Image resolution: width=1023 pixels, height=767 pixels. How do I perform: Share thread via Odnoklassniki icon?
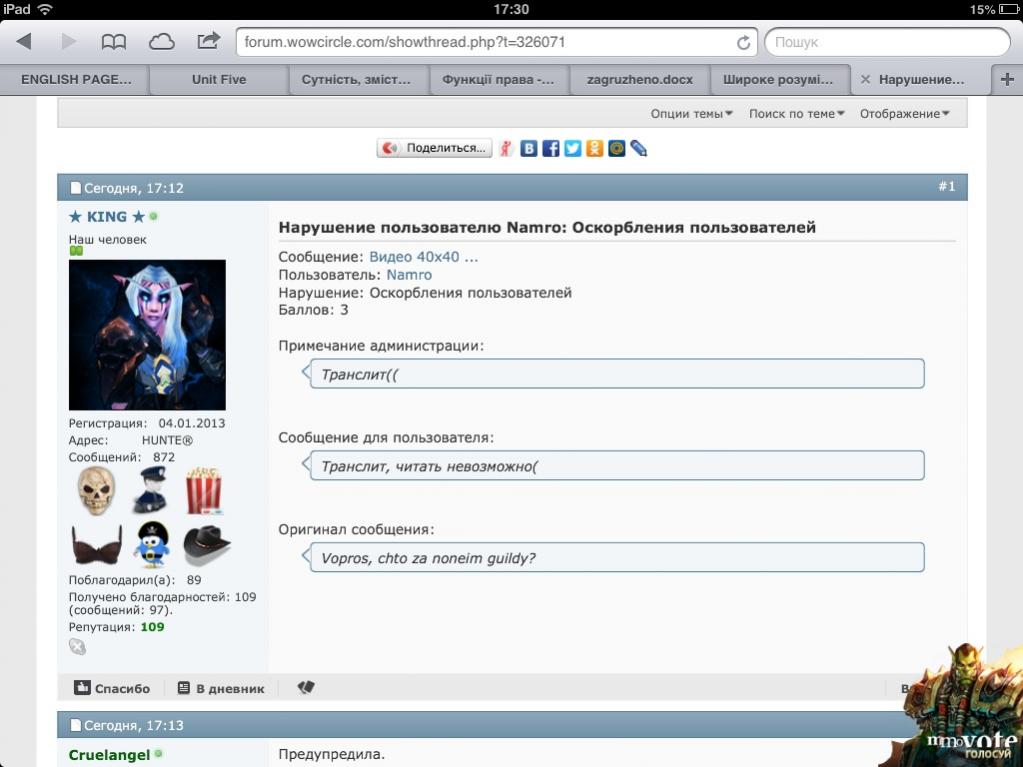pyautogui.click(x=594, y=148)
